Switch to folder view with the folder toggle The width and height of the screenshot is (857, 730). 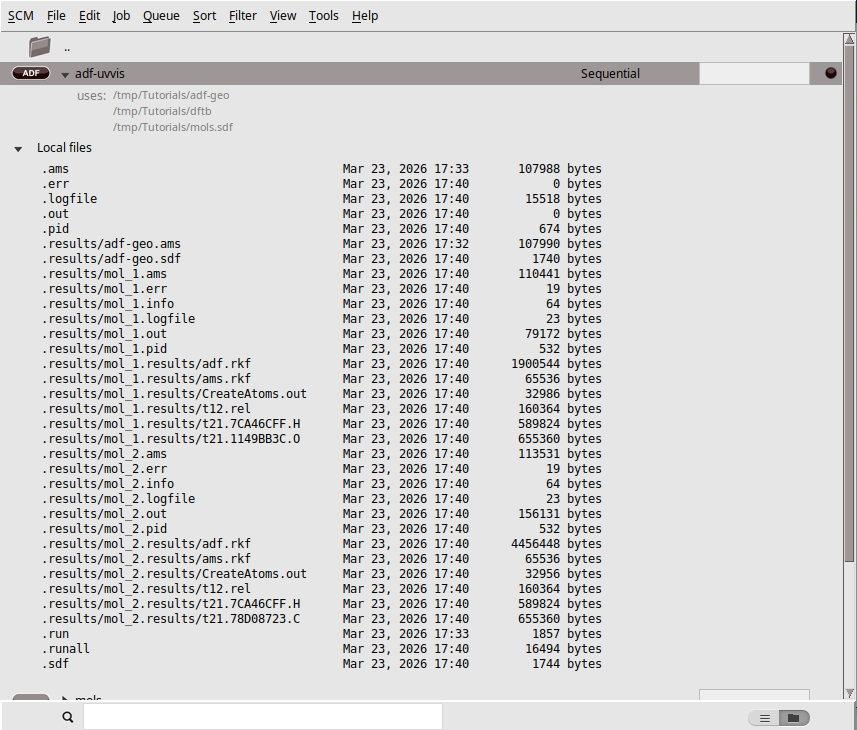click(794, 717)
